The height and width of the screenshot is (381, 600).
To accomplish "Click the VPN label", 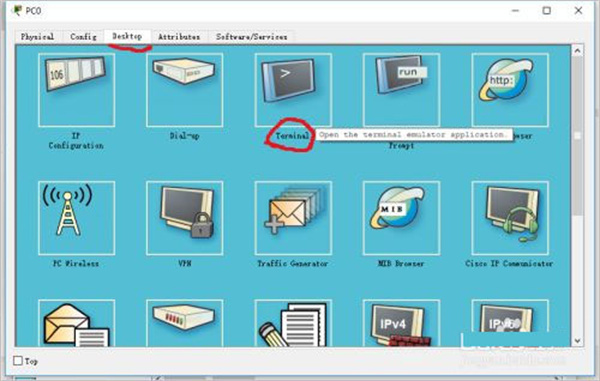I will [x=184, y=264].
